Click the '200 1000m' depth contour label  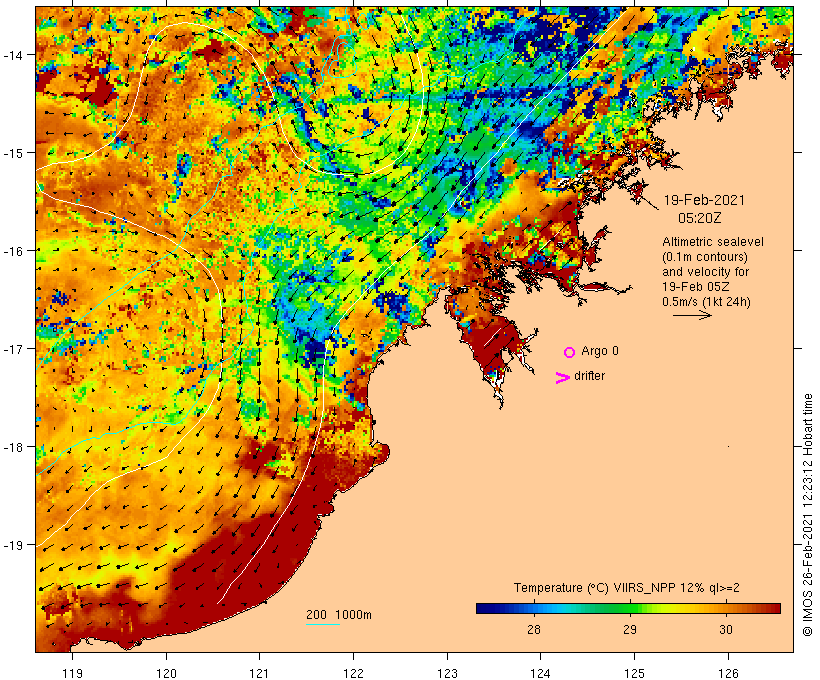(x=339, y=615)
